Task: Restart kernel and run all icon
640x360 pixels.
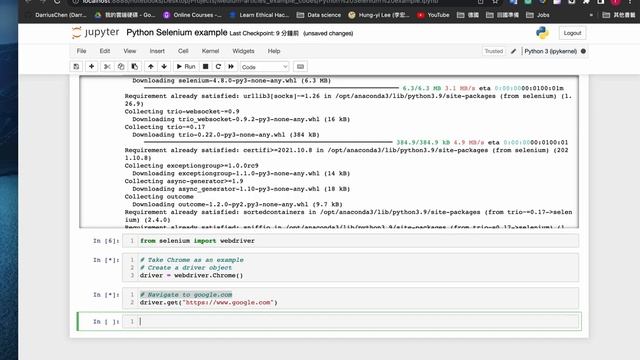Action: click(231, 67)
